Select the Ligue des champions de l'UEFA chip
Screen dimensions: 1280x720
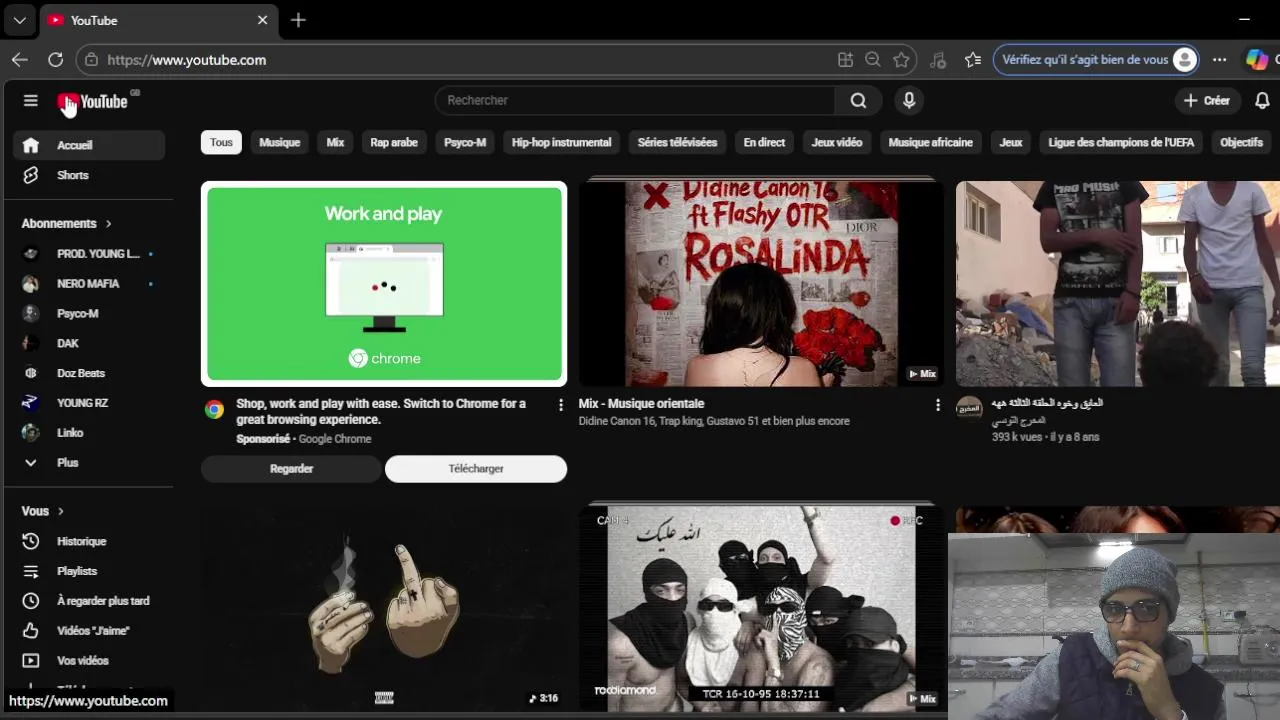point(1121,142)
